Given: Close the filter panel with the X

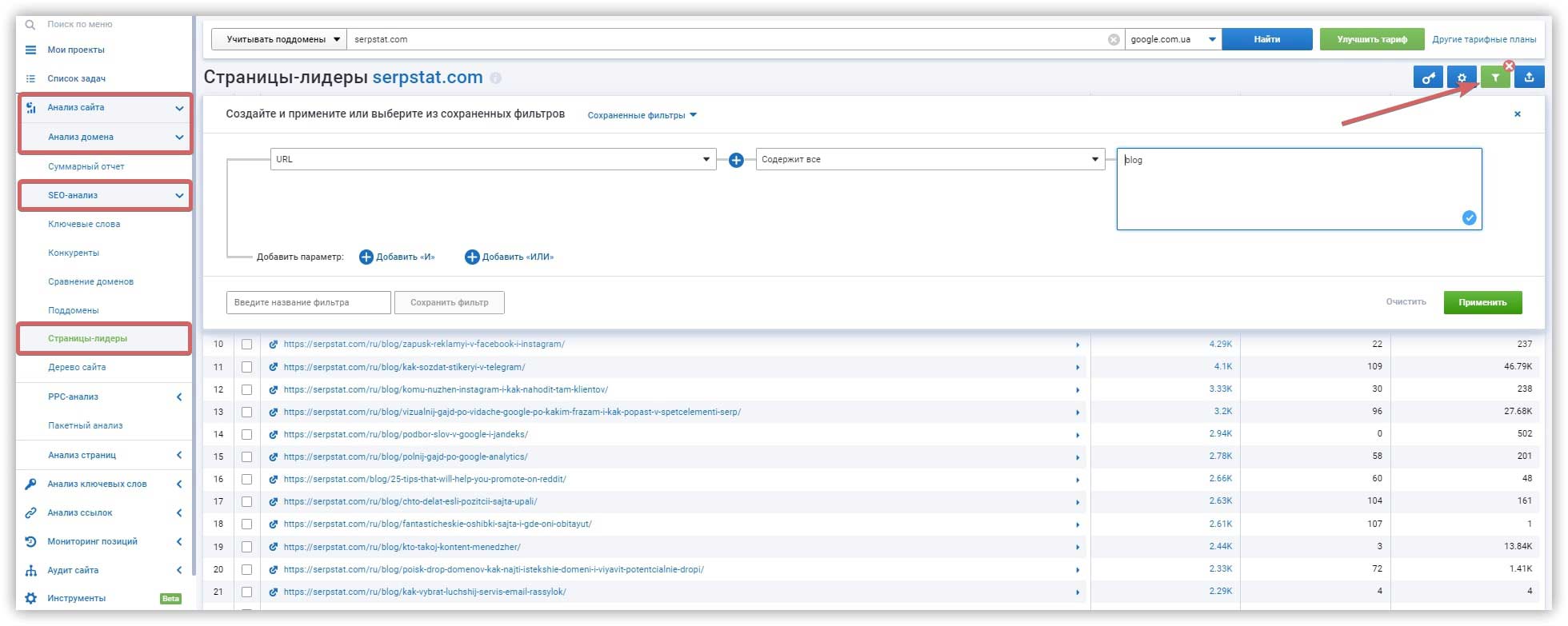Looking at the screenshot, I should [x=1518, y=114].
